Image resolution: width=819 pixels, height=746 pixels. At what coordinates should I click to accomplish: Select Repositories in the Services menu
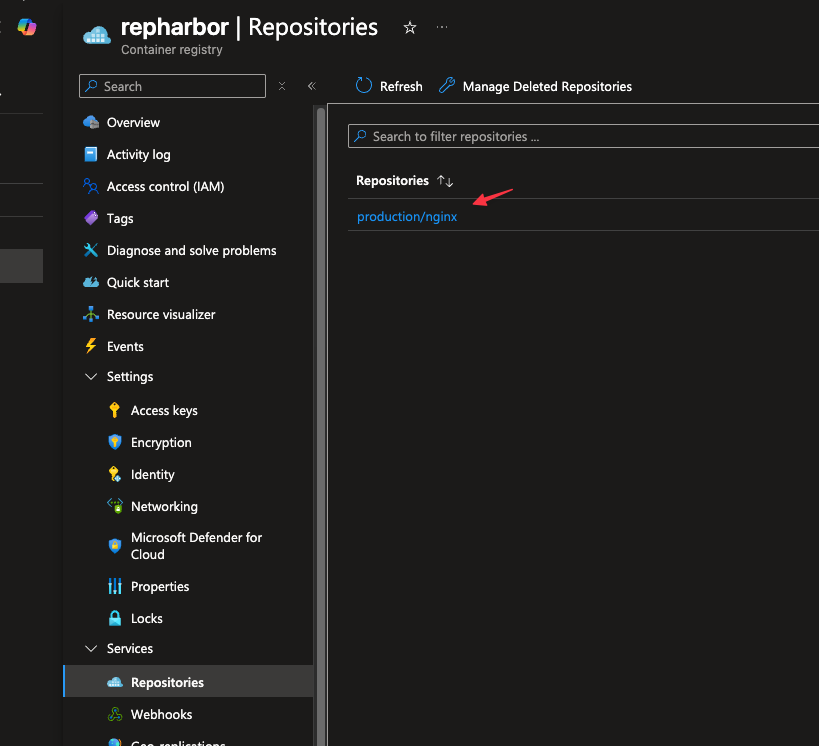coord(188,681)
